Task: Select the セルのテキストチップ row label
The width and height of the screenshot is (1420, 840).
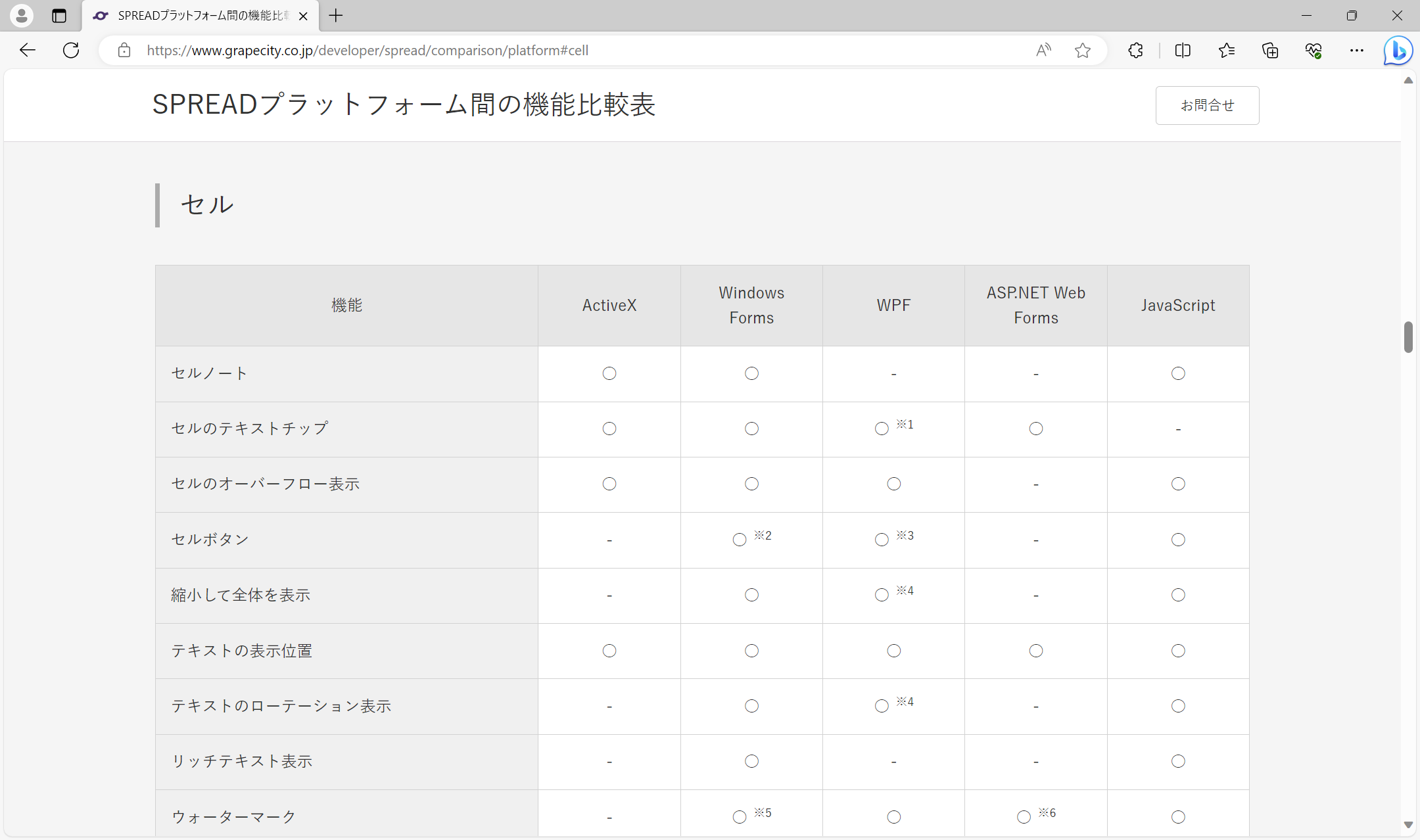Action: pos(250,429)
